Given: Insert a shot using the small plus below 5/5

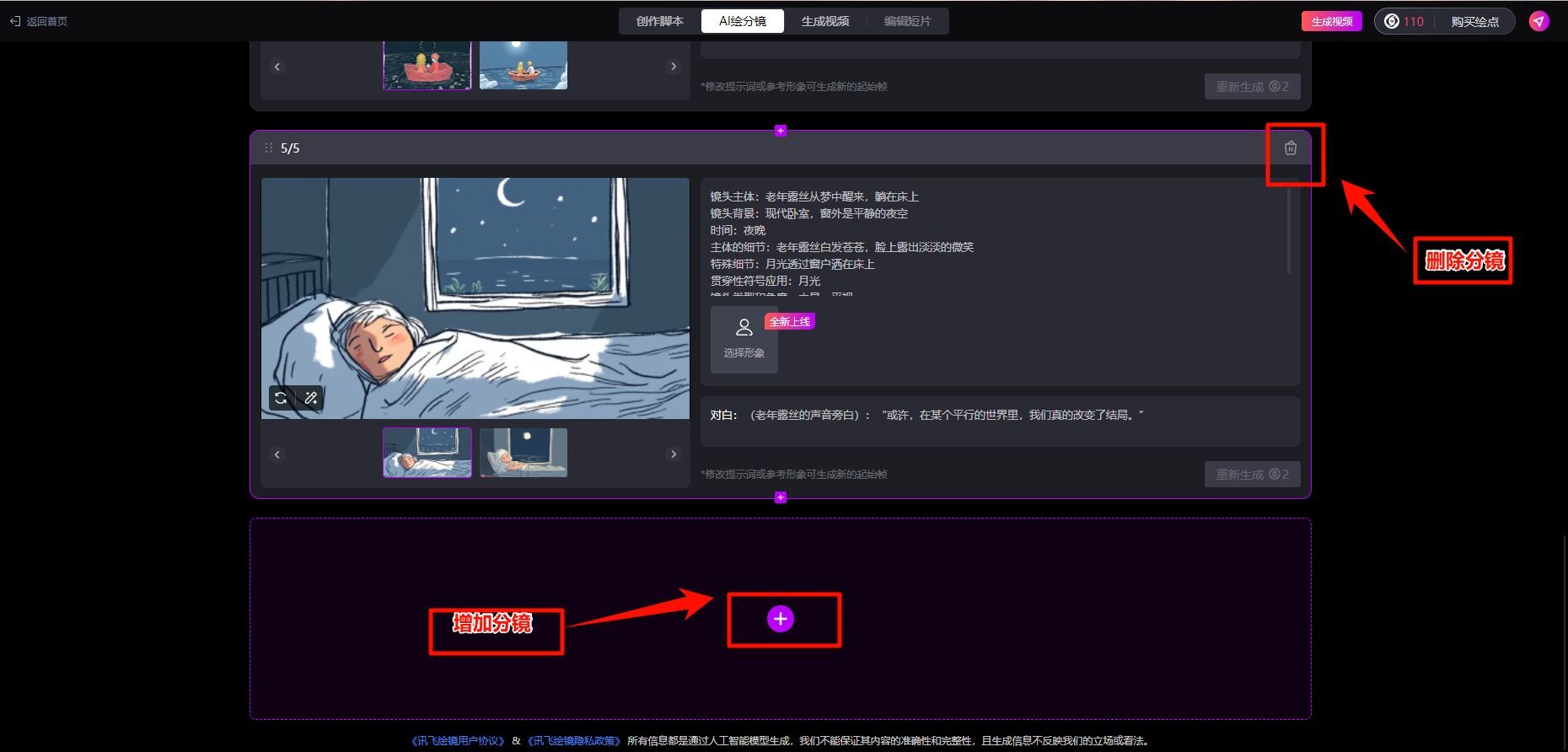Looking at the screenshot, I should (x=781, y=497).
